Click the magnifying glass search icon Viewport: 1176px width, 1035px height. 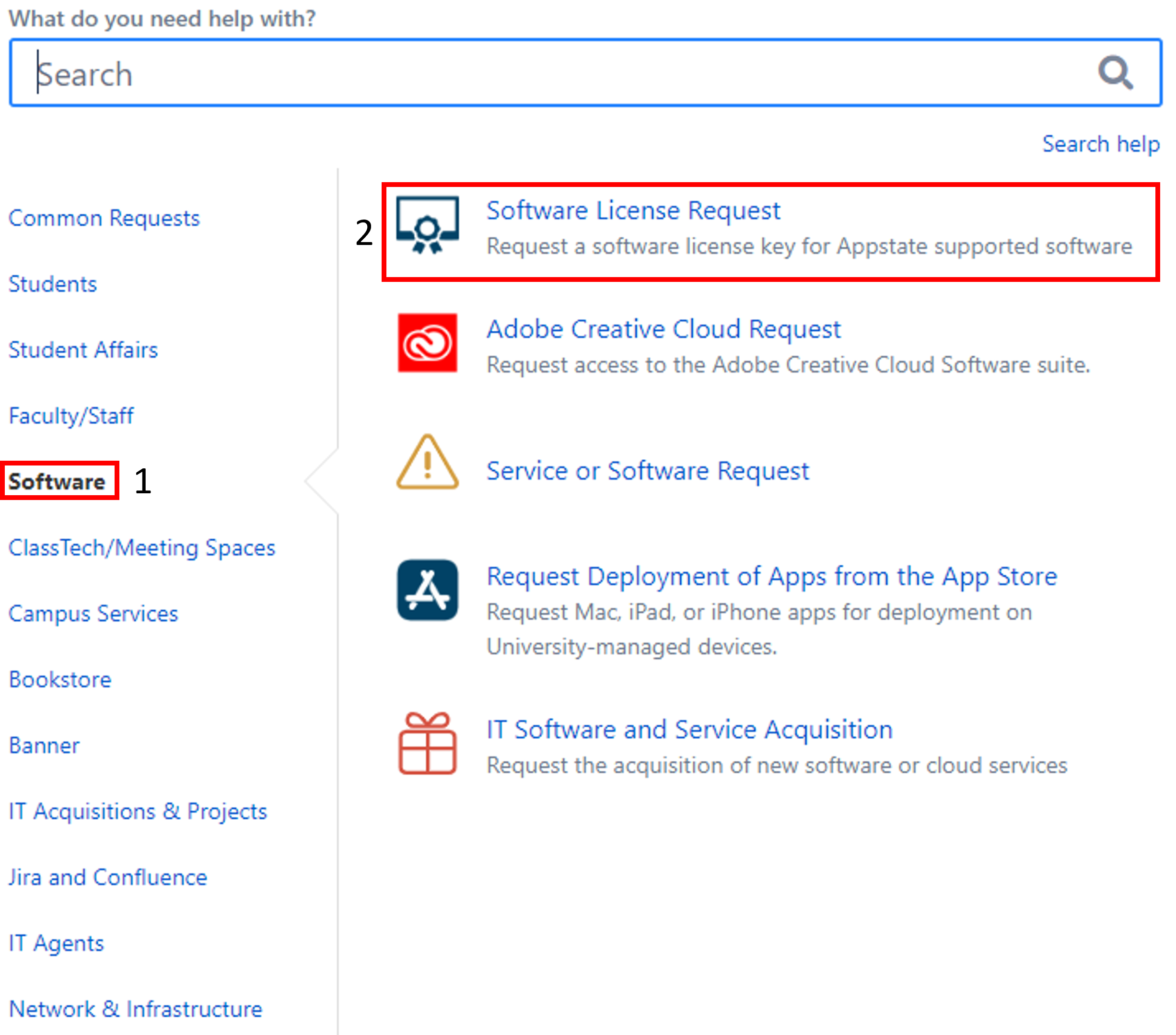point(1115,73)
